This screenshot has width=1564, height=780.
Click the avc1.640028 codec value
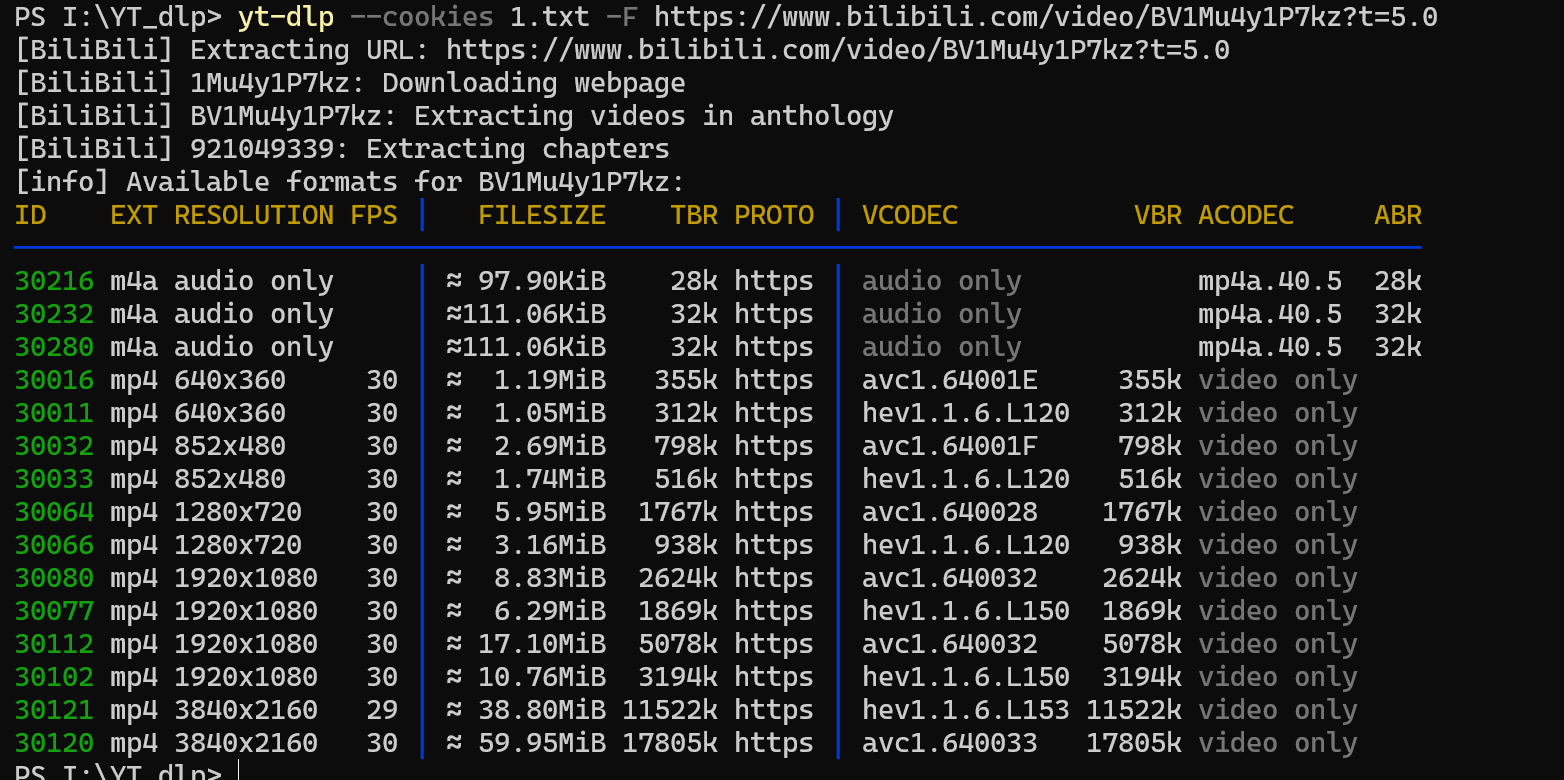tap(950, 512)
